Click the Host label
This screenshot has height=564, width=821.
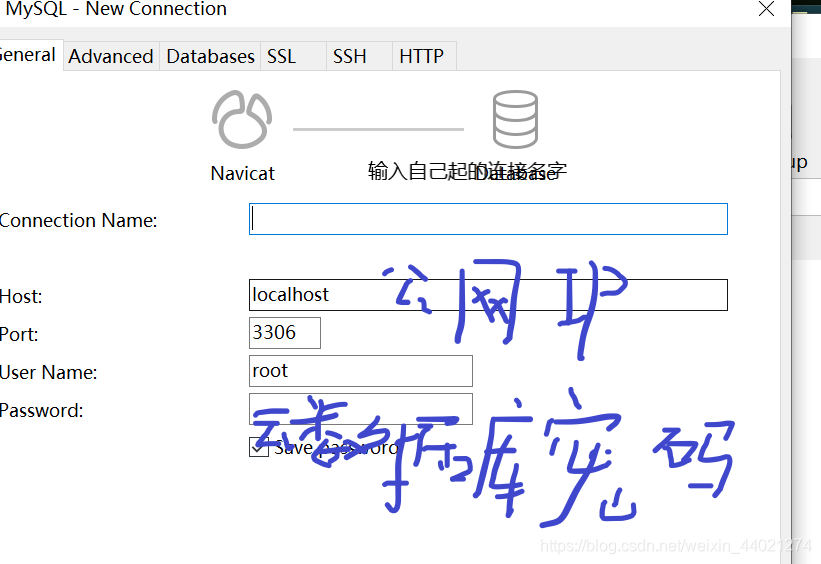(x=21, y=296)
